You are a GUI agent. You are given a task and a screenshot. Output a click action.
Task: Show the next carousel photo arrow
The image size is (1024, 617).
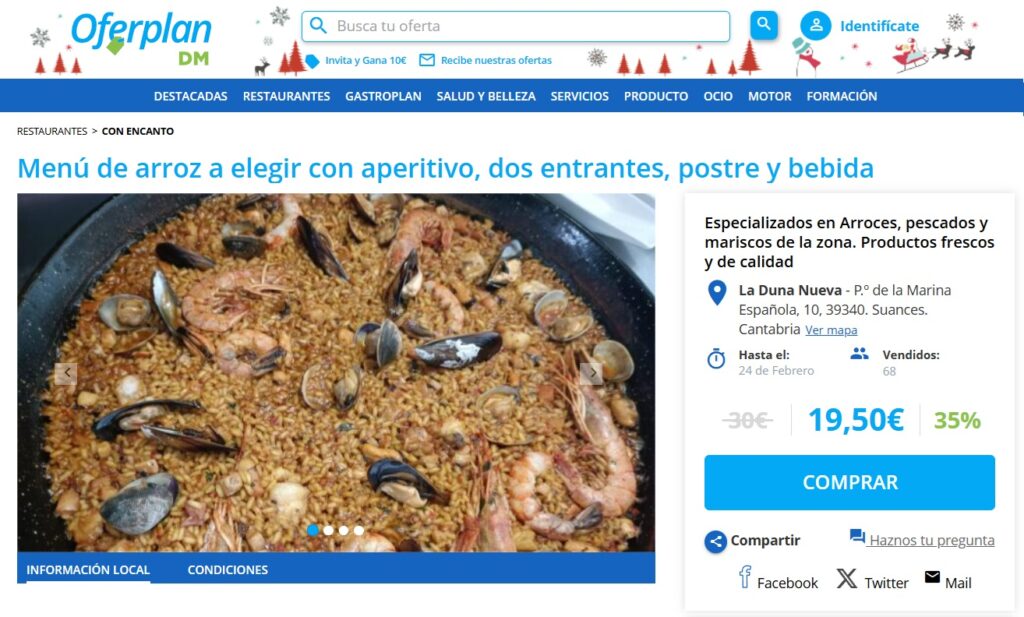coord(592,373)
